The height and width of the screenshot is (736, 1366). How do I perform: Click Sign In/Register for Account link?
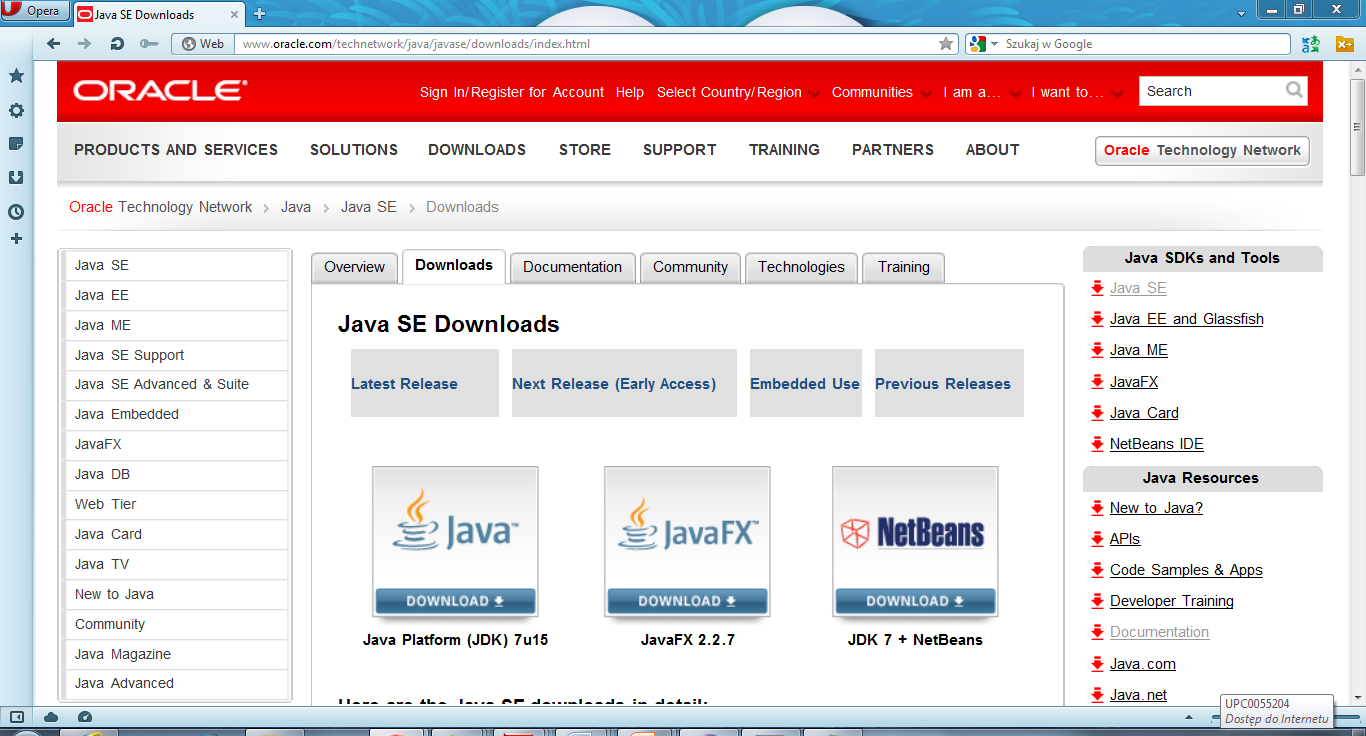pos(512,92)
